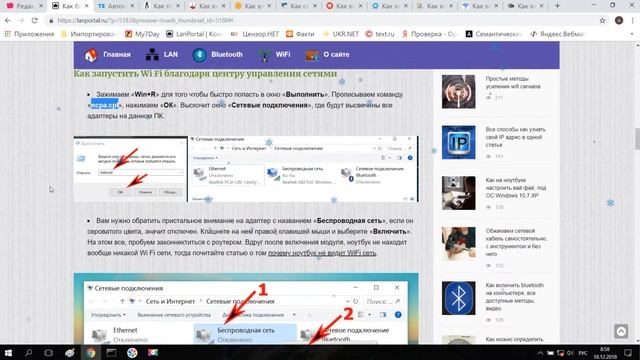This screenshot has width=640, height=360.
Task: Open the Факти bookmark
Action: pyautogui.click(x=300, y=34)
